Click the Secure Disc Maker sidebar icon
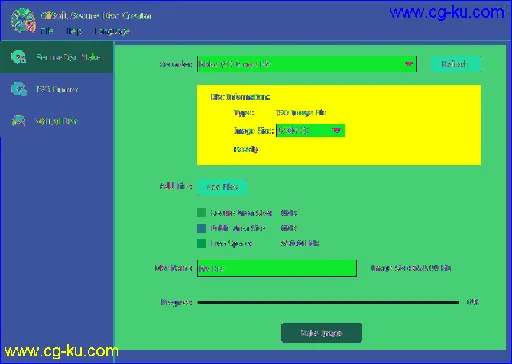This screenshot has width=512, height=364. (18, 57)
